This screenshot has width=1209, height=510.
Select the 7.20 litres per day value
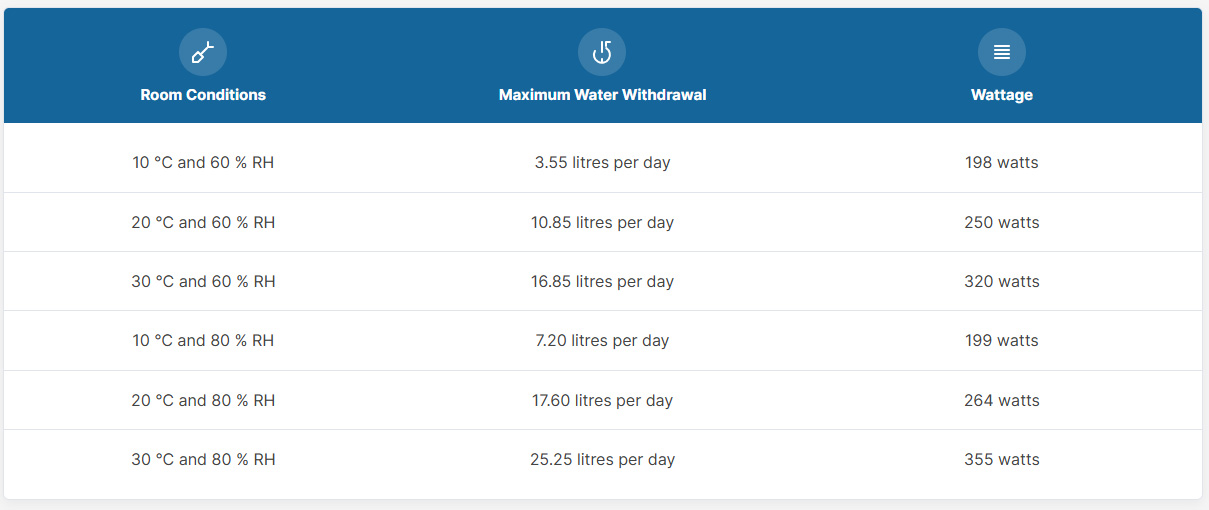602,340
